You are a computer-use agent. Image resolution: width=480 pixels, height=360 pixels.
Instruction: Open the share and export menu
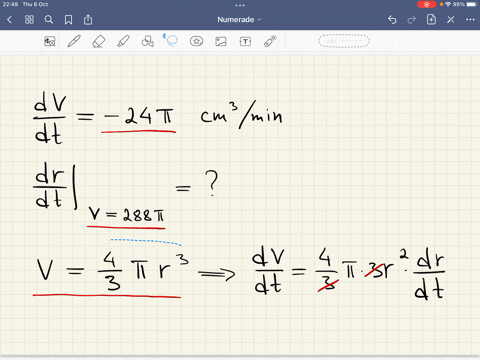click(88, 20)
